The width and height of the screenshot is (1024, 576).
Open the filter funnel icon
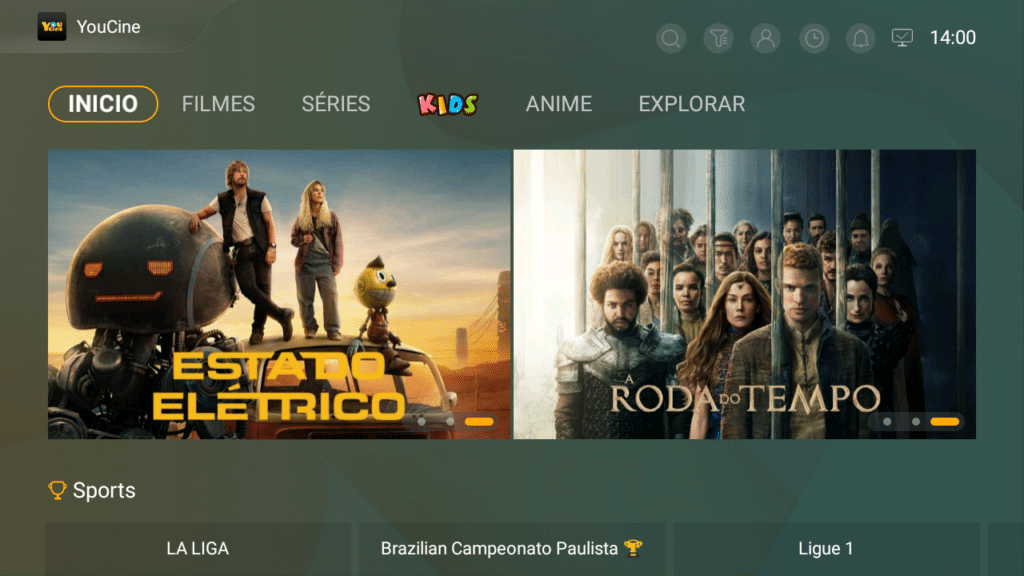(718, 39)
